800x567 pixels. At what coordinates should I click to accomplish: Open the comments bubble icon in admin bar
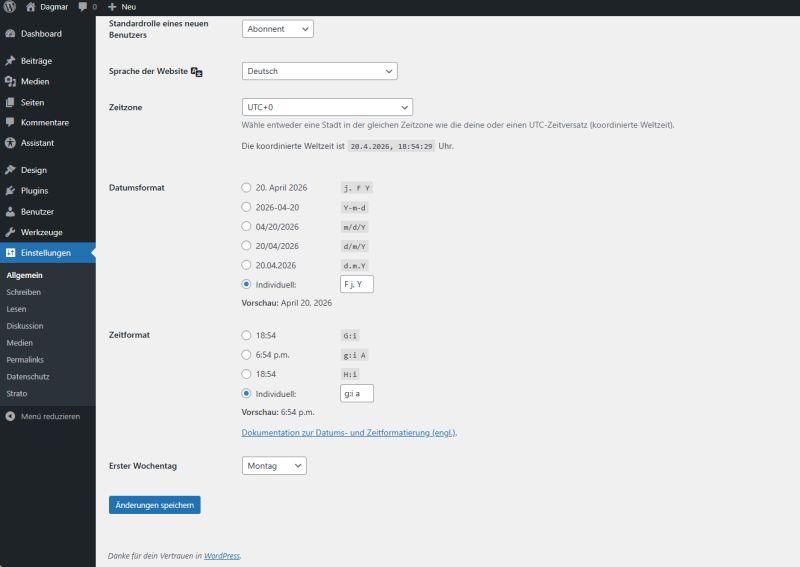pos(82,7)
